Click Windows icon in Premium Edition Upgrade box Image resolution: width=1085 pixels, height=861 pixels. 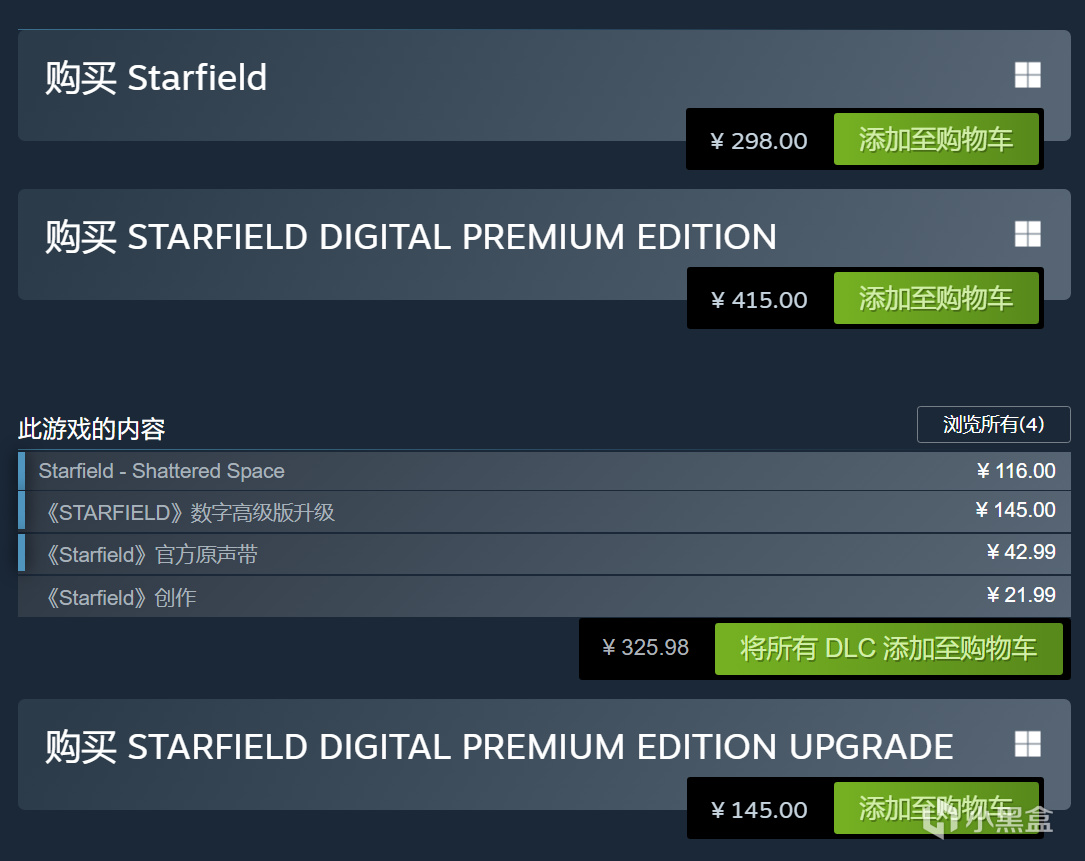tap(1028, 744)
